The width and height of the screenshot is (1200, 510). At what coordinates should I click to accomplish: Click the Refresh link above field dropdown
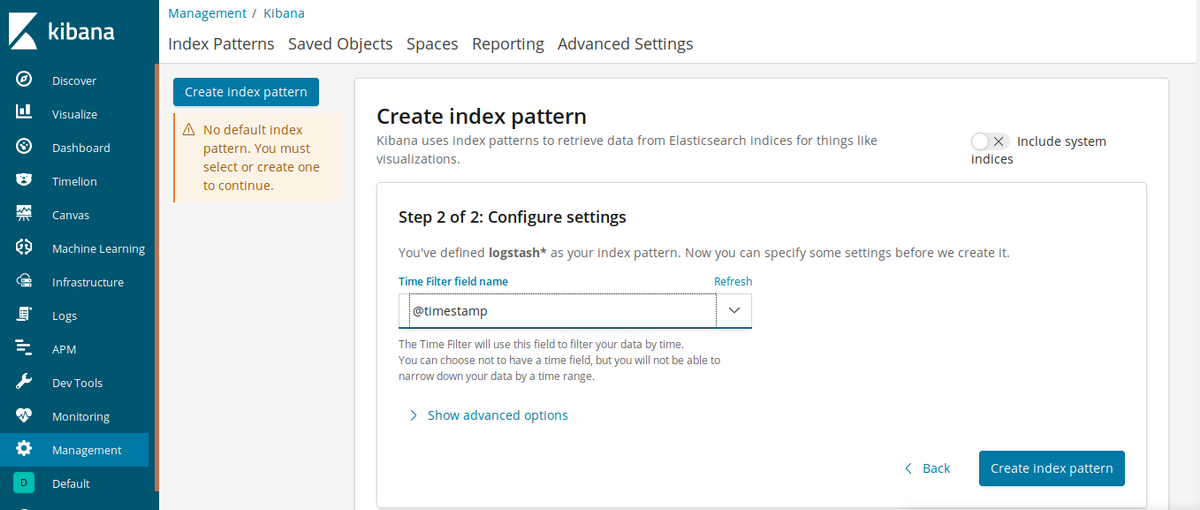(732, 282)
